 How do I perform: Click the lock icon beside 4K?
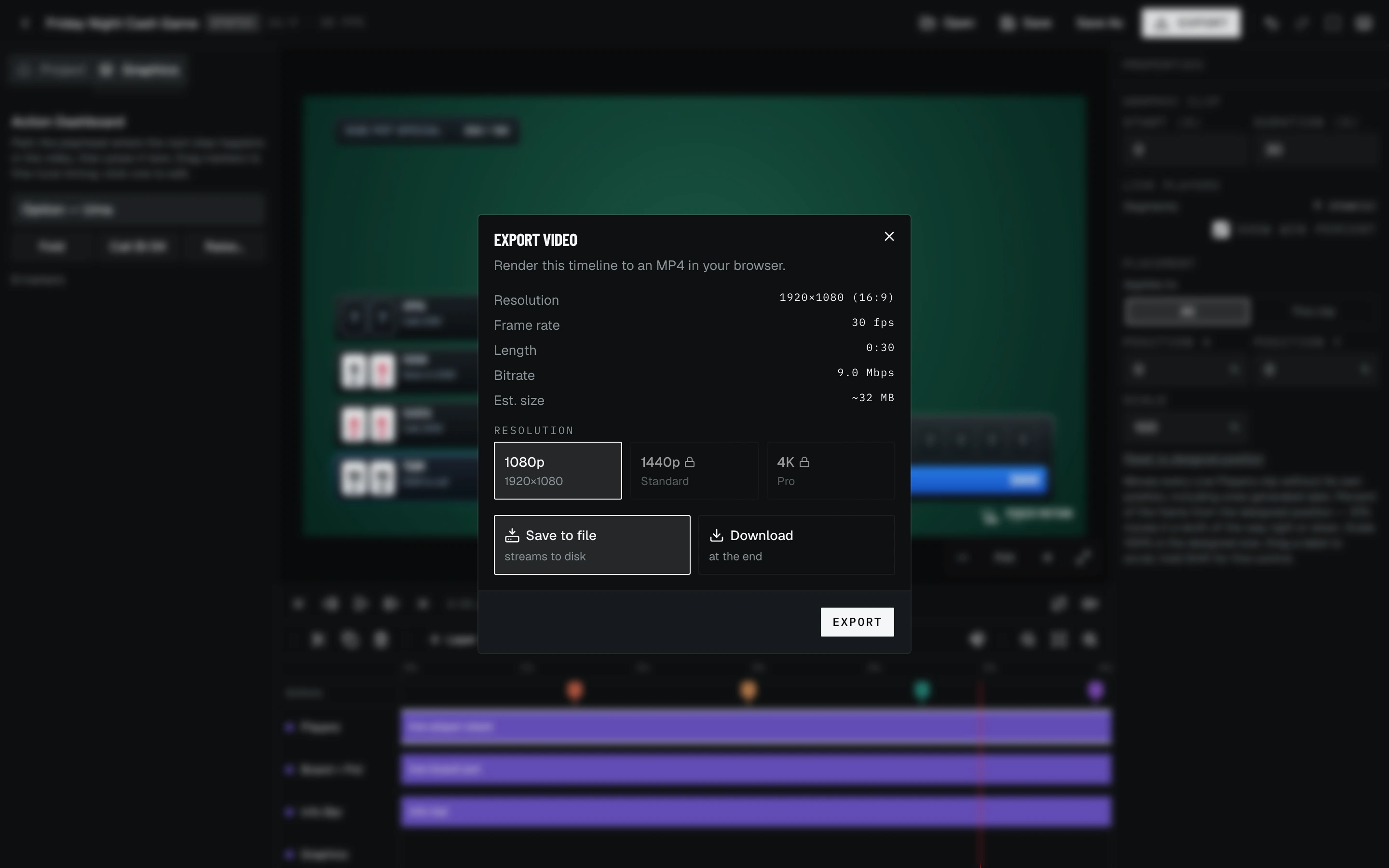pos(804,462)
